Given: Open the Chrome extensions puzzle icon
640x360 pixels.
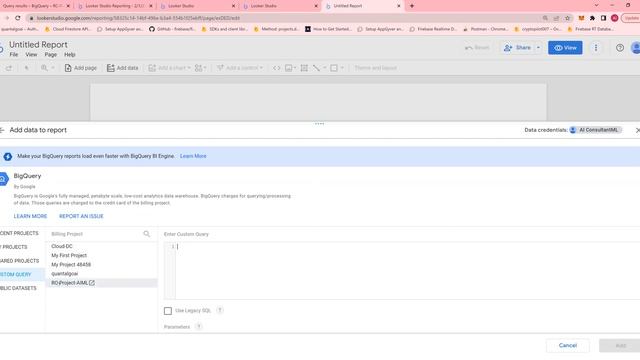Looking at the screenshot, I should click(592, 18).
